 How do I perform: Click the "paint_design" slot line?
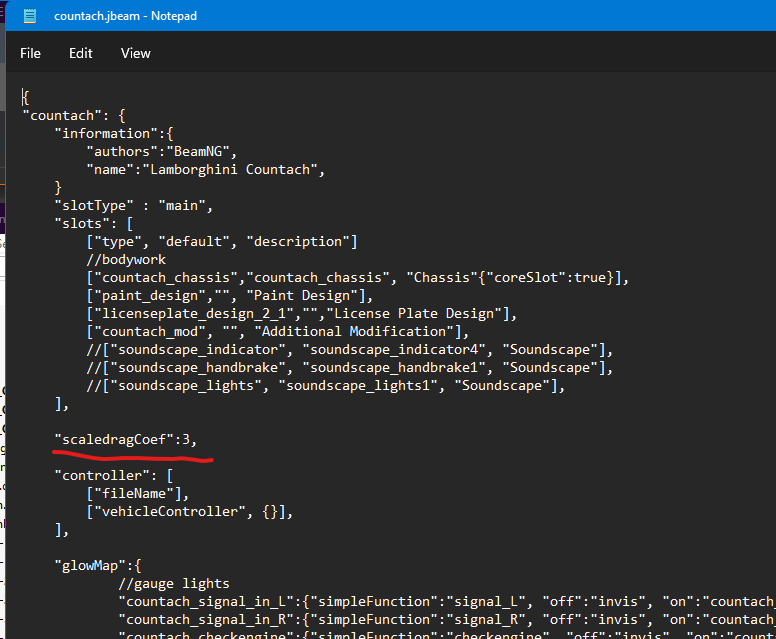[230, 295]
